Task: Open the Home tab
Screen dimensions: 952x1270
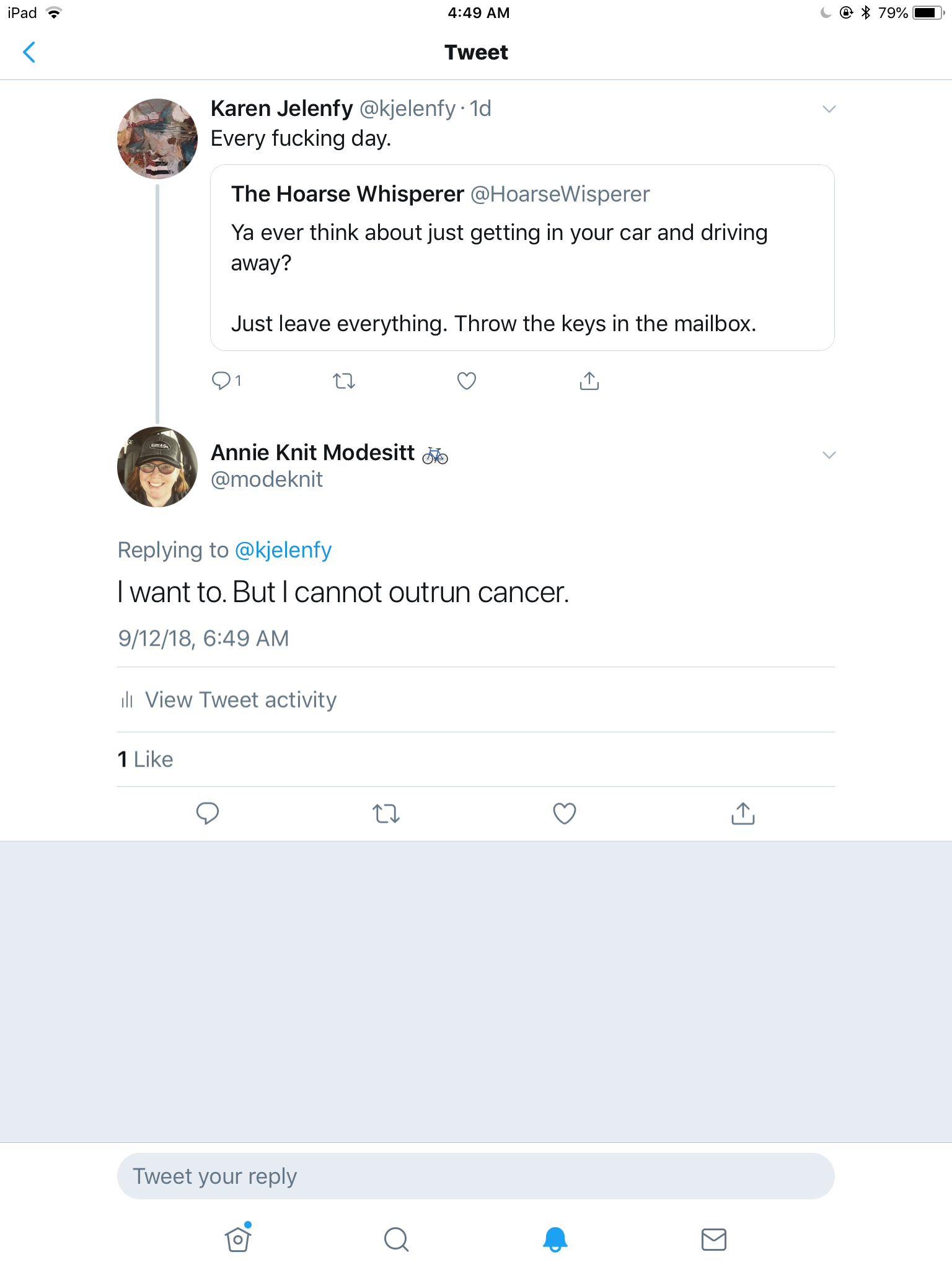Action: [238, 1238]
